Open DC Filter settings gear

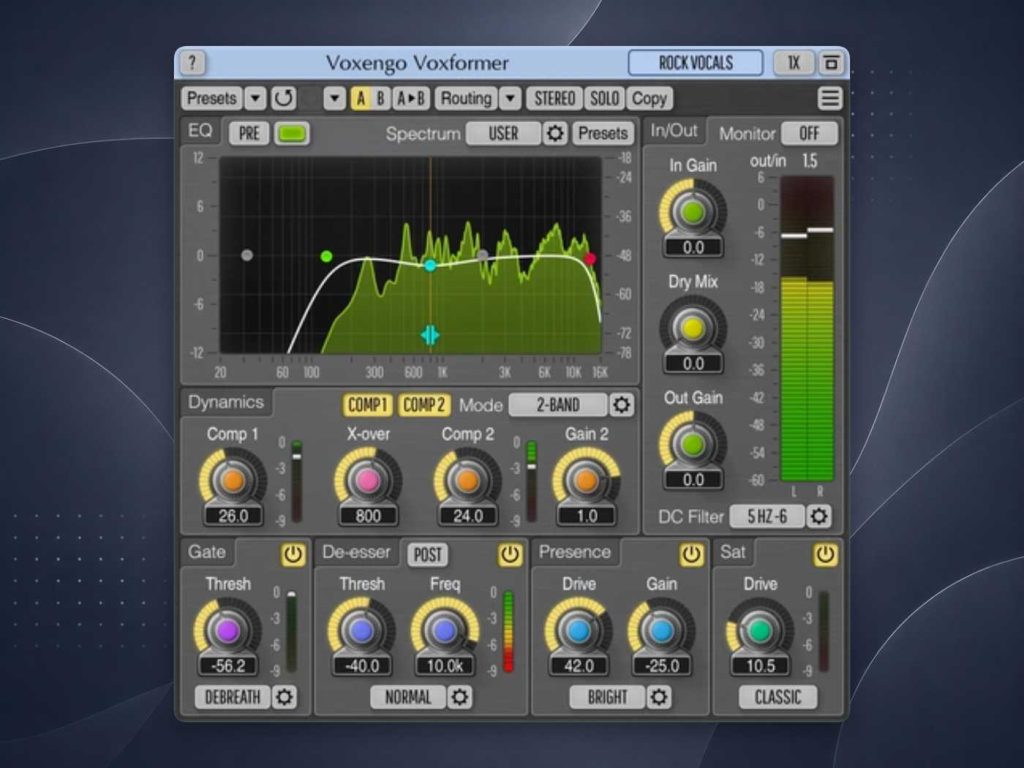(818, 517)
